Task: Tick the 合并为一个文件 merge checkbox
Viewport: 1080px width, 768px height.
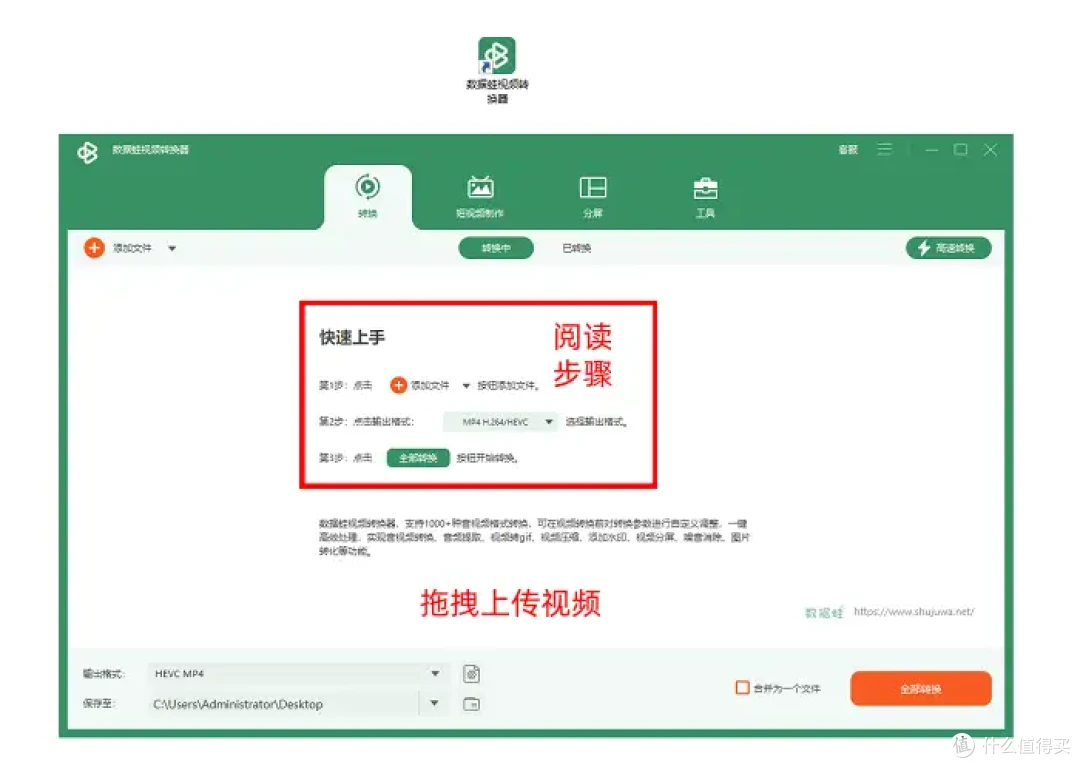Action: point(742,687)
